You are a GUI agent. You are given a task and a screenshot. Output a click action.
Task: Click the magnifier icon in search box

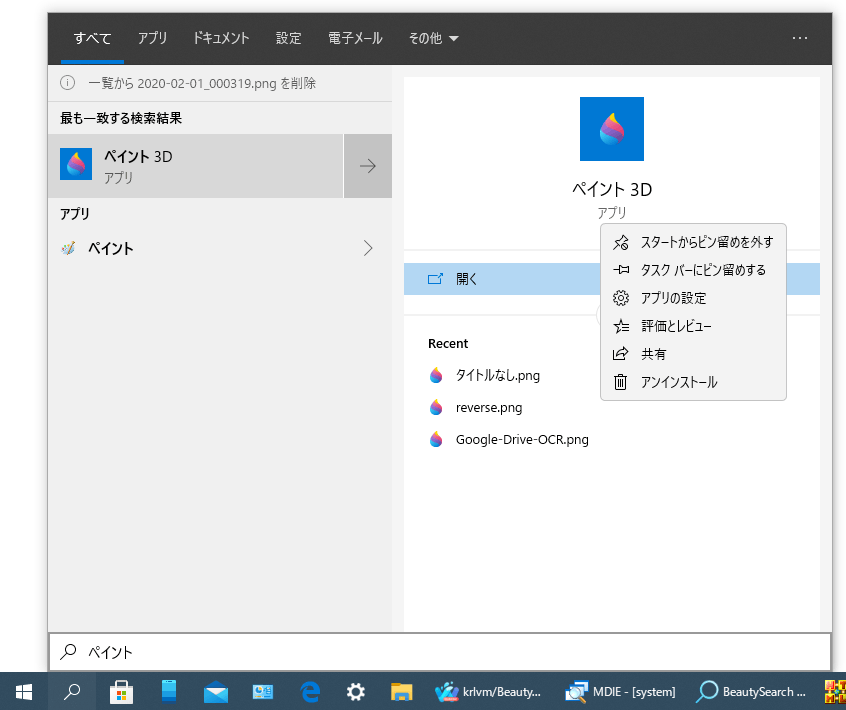(68, 652)
